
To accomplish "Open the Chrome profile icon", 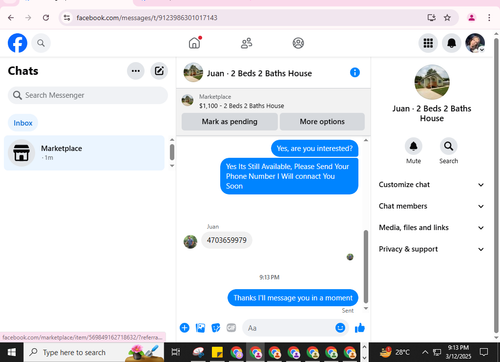I will coord(471,18).
